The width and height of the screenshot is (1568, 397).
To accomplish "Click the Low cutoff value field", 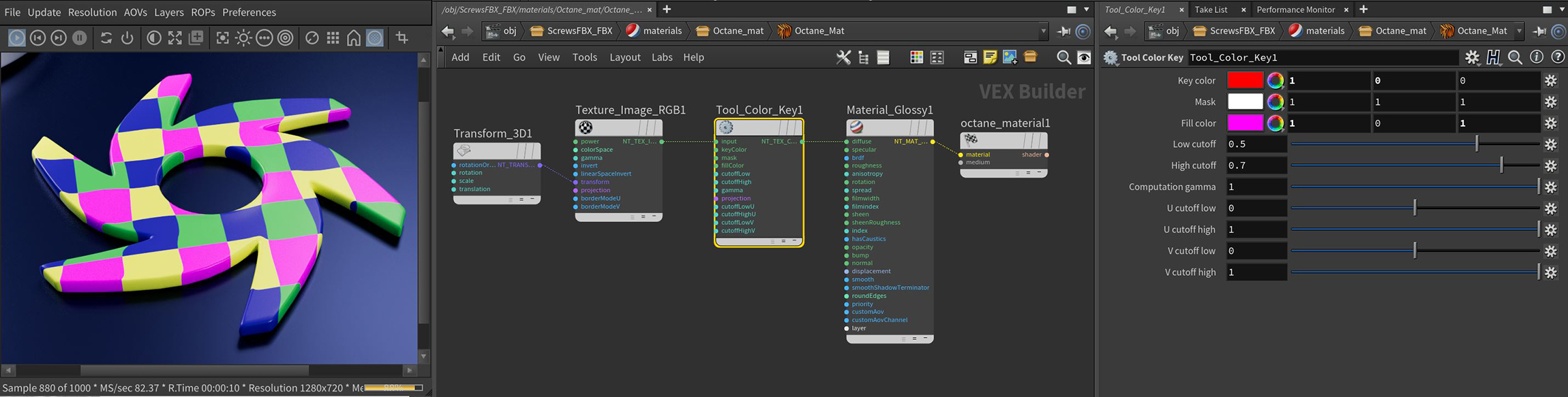I will (1256, 144).
